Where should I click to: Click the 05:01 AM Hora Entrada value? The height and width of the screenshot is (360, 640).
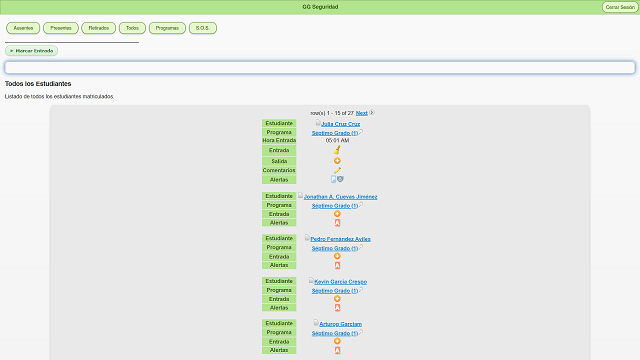(337, 140)
